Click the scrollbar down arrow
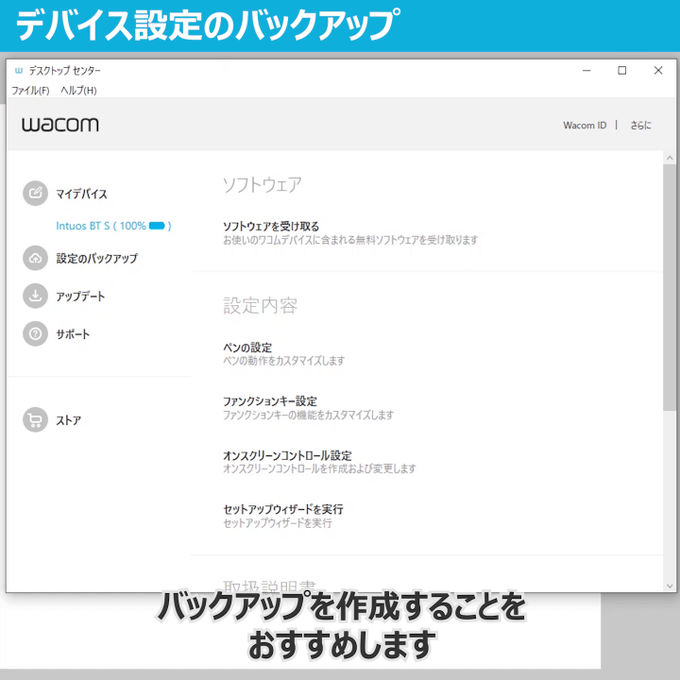Viewport: 680px width, 680px height. 670,585
